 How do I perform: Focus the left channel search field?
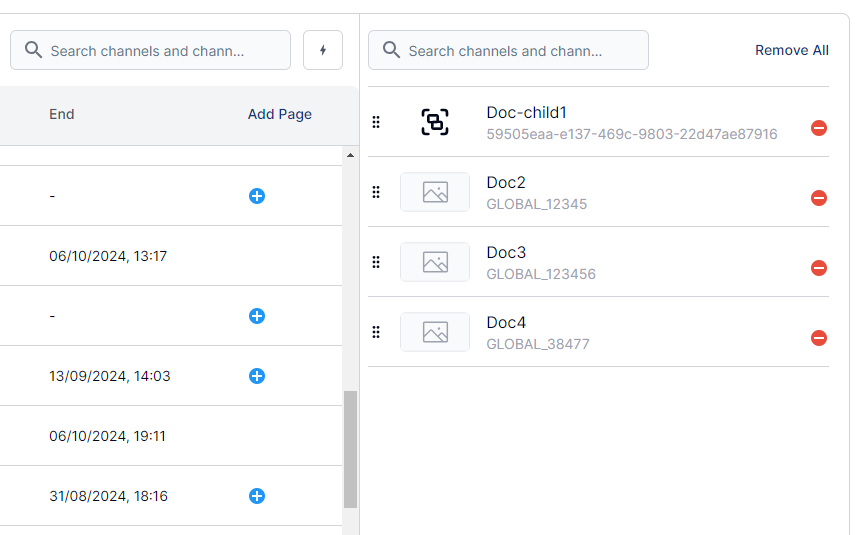tap(160, 50)
